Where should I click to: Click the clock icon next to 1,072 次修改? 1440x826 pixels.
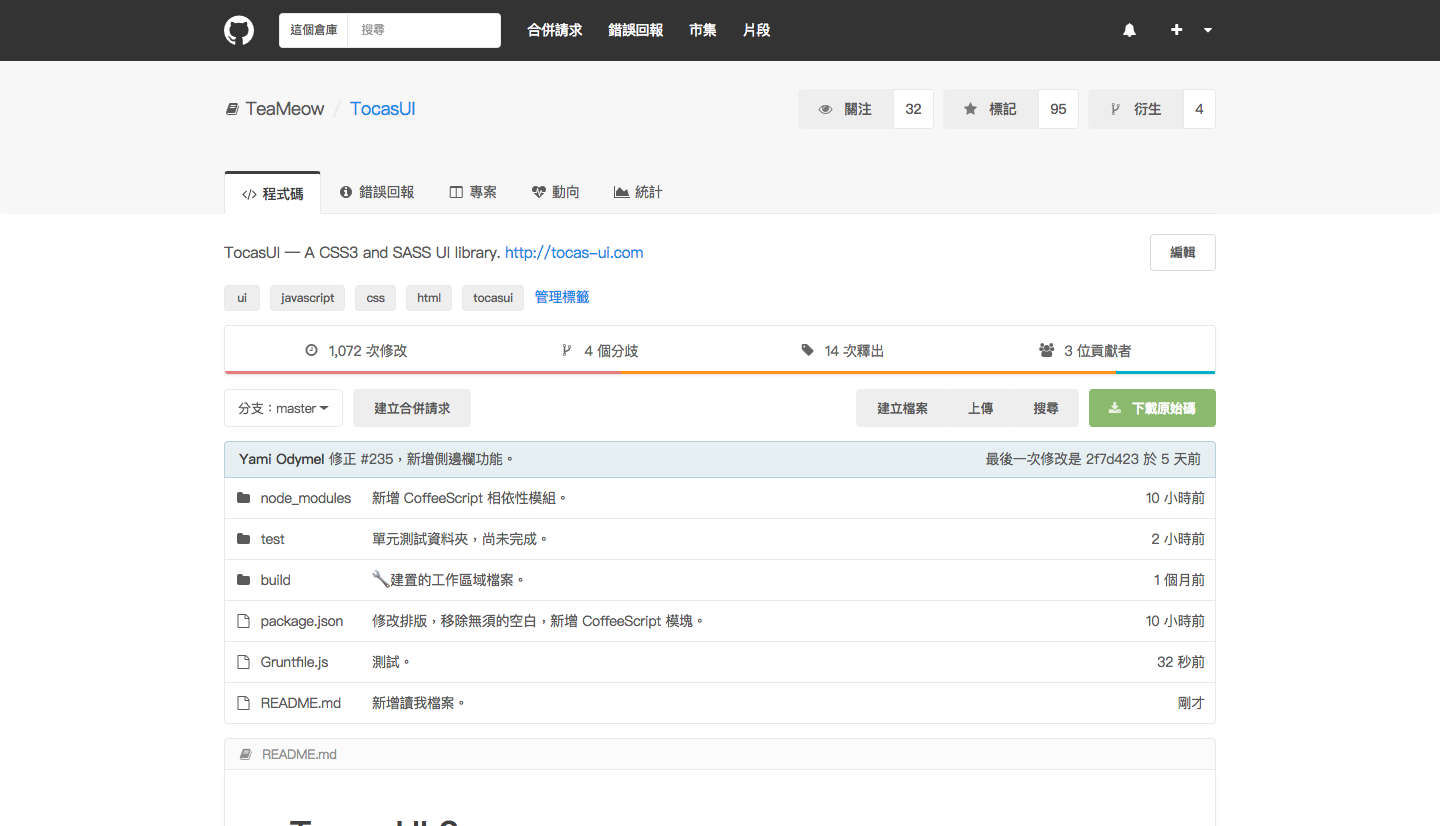click(311, 351)
